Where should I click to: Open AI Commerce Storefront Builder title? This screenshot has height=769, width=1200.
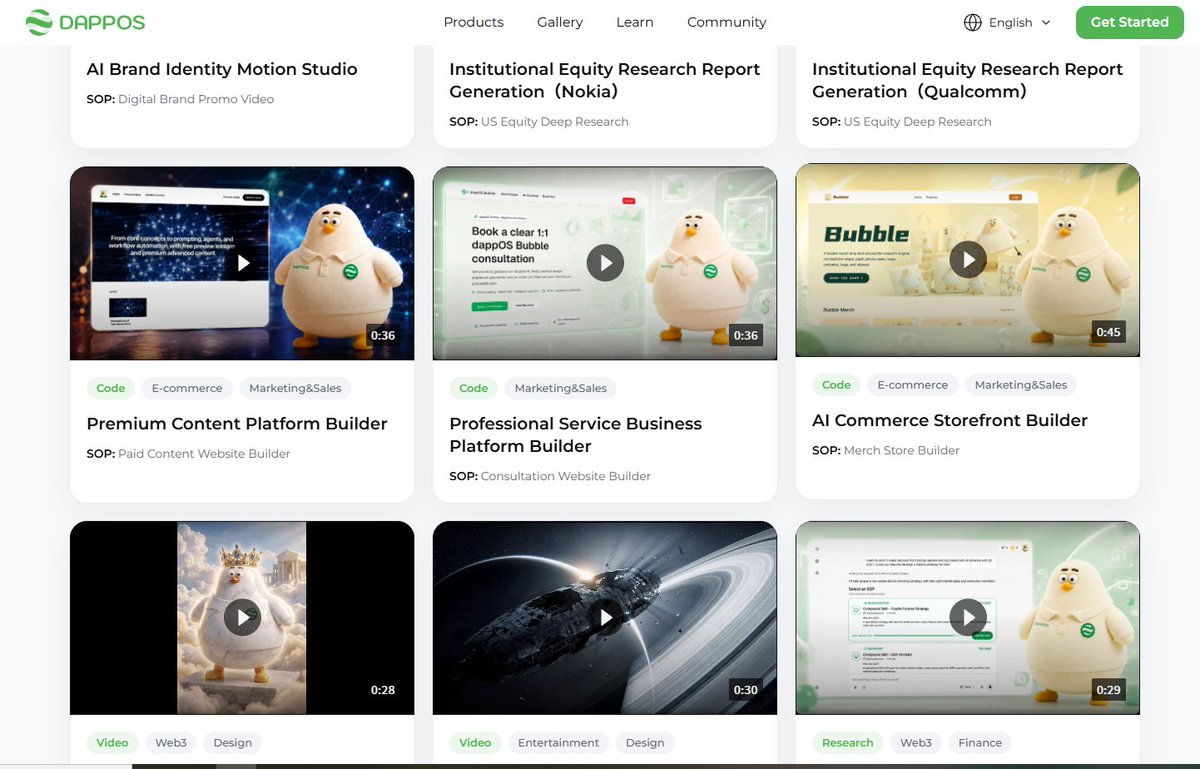[950, 420]
